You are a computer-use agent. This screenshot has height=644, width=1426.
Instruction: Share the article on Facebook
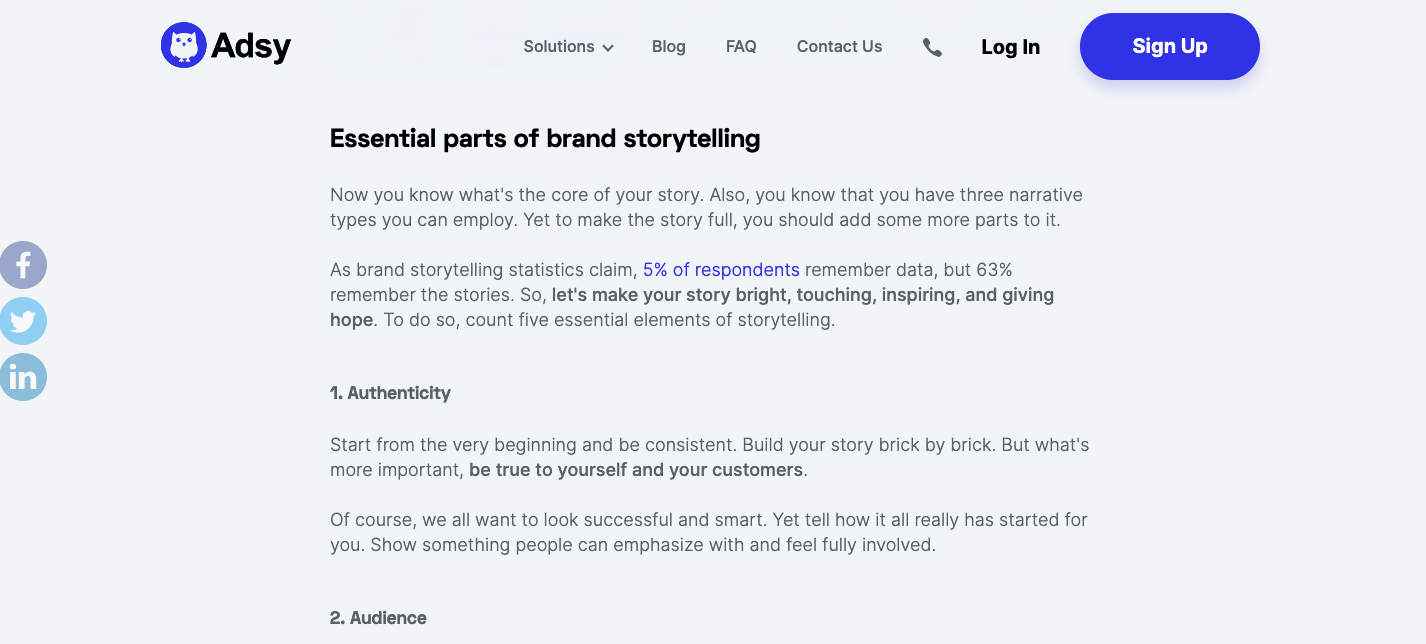pyautogui.click(x=23, y=266)
